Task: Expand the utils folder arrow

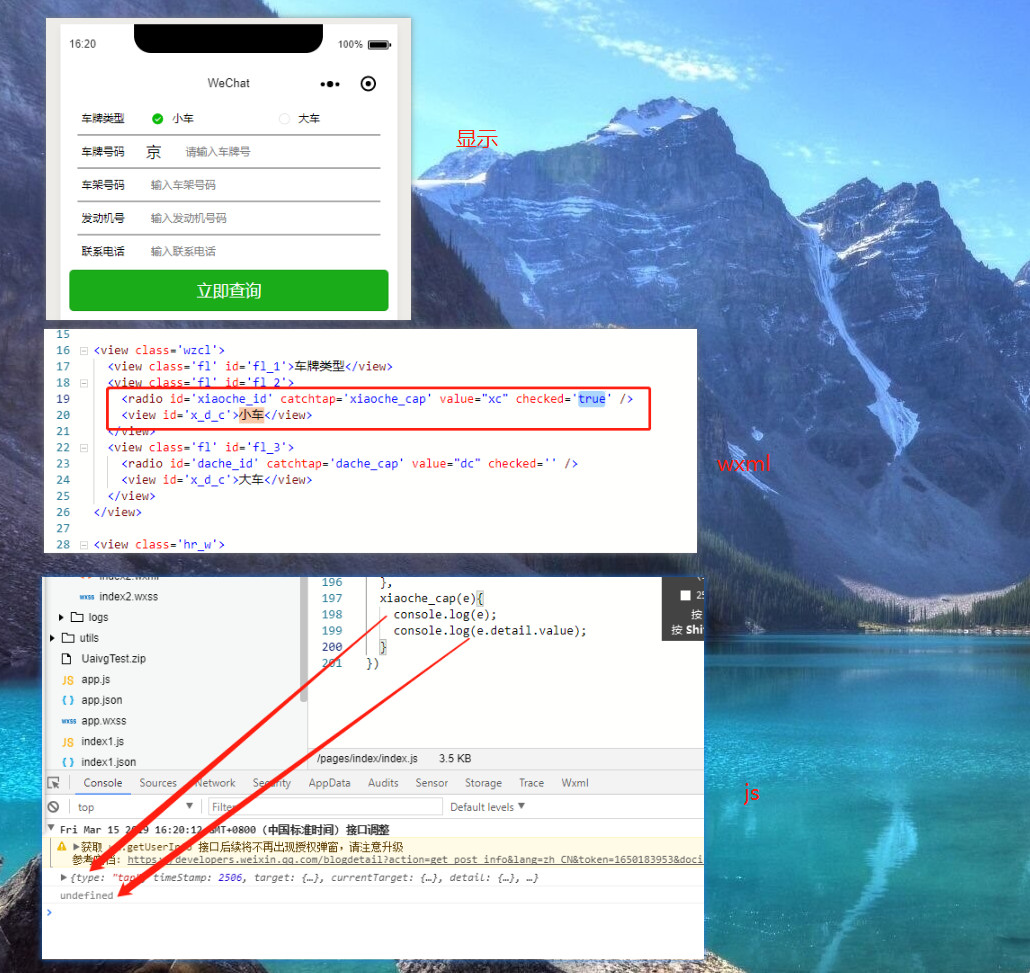Action: pos(53,638)
